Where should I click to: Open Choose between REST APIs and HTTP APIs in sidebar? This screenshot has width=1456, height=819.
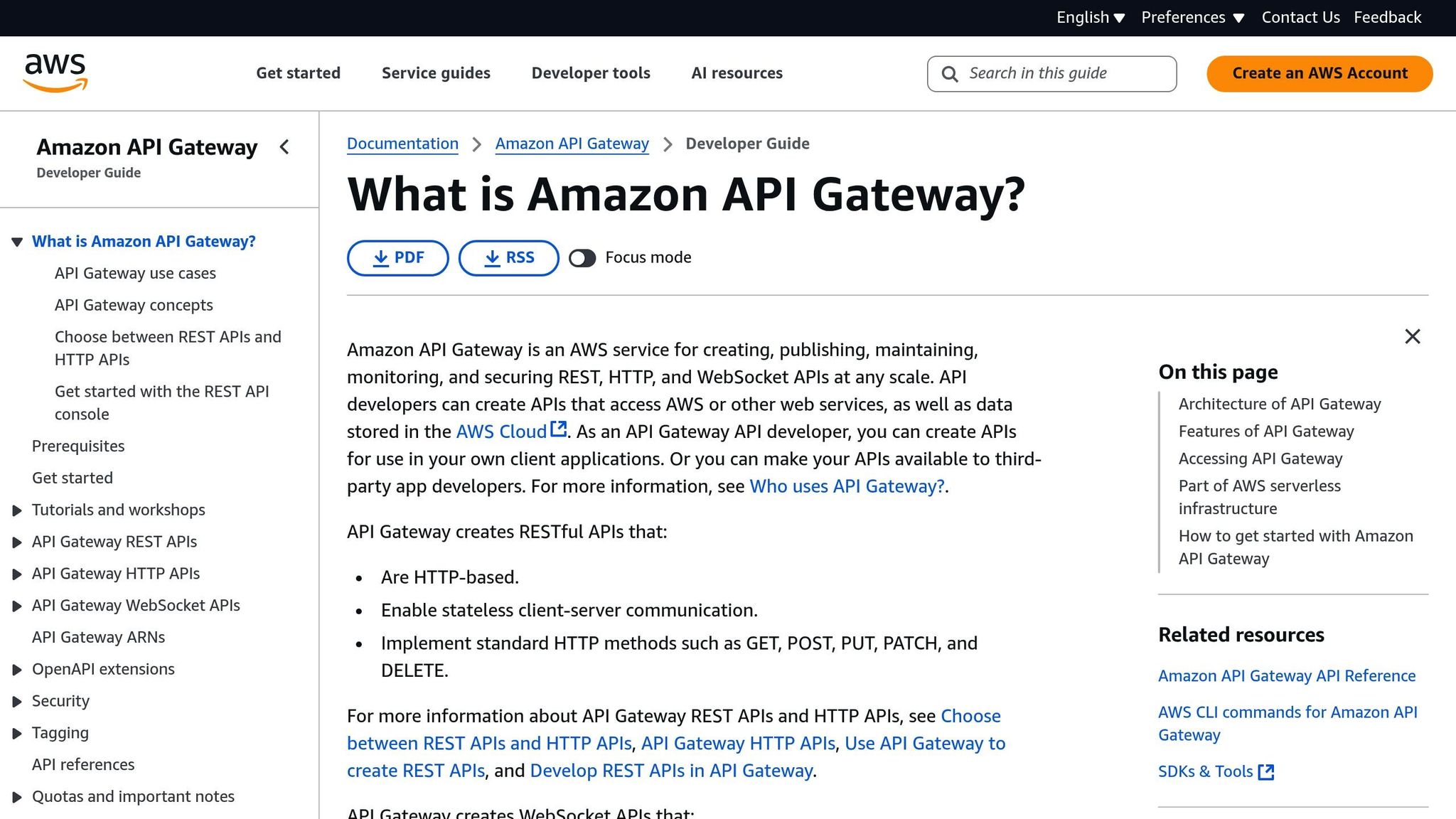(x=168, y=348)
